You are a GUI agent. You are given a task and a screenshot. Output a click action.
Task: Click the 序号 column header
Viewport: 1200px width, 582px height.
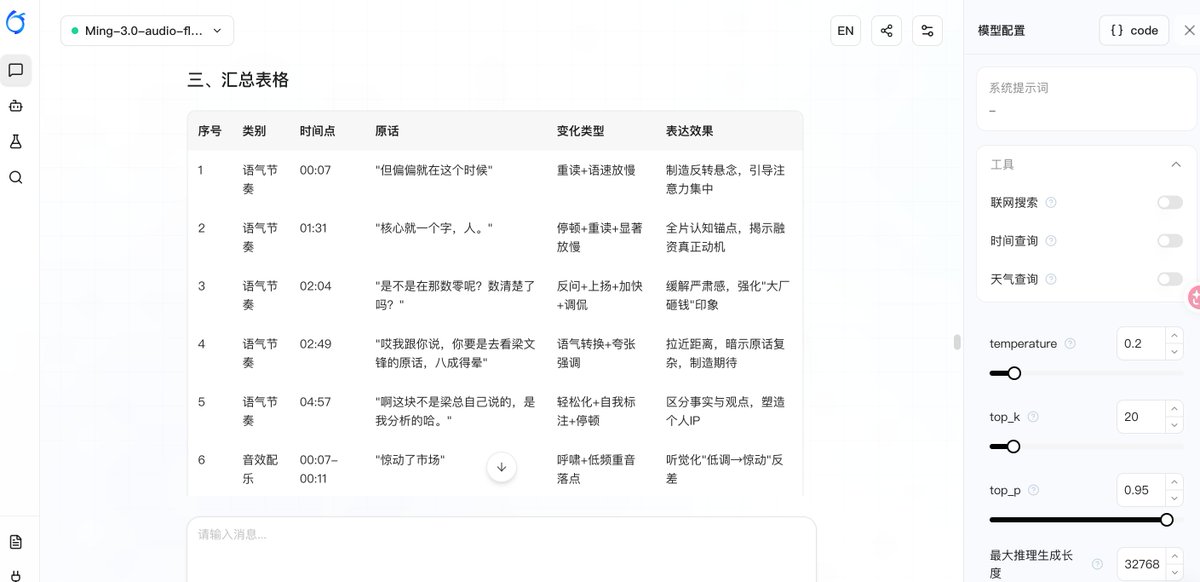click(209, 131)
